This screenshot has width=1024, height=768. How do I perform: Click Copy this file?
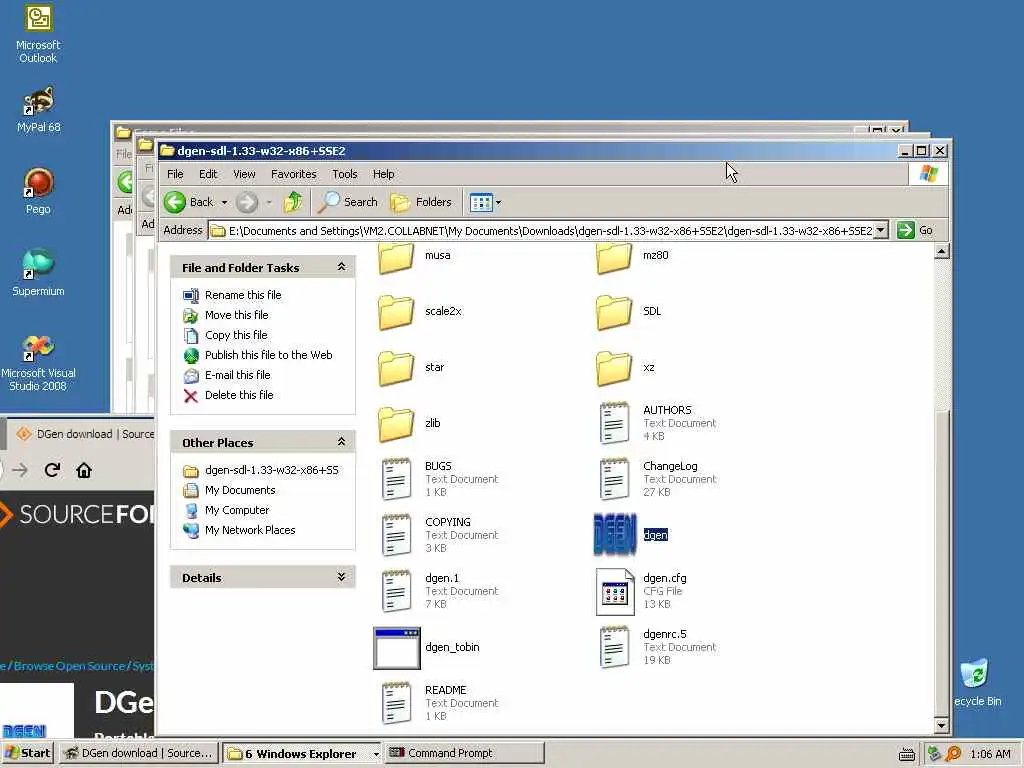click(236, 335)
